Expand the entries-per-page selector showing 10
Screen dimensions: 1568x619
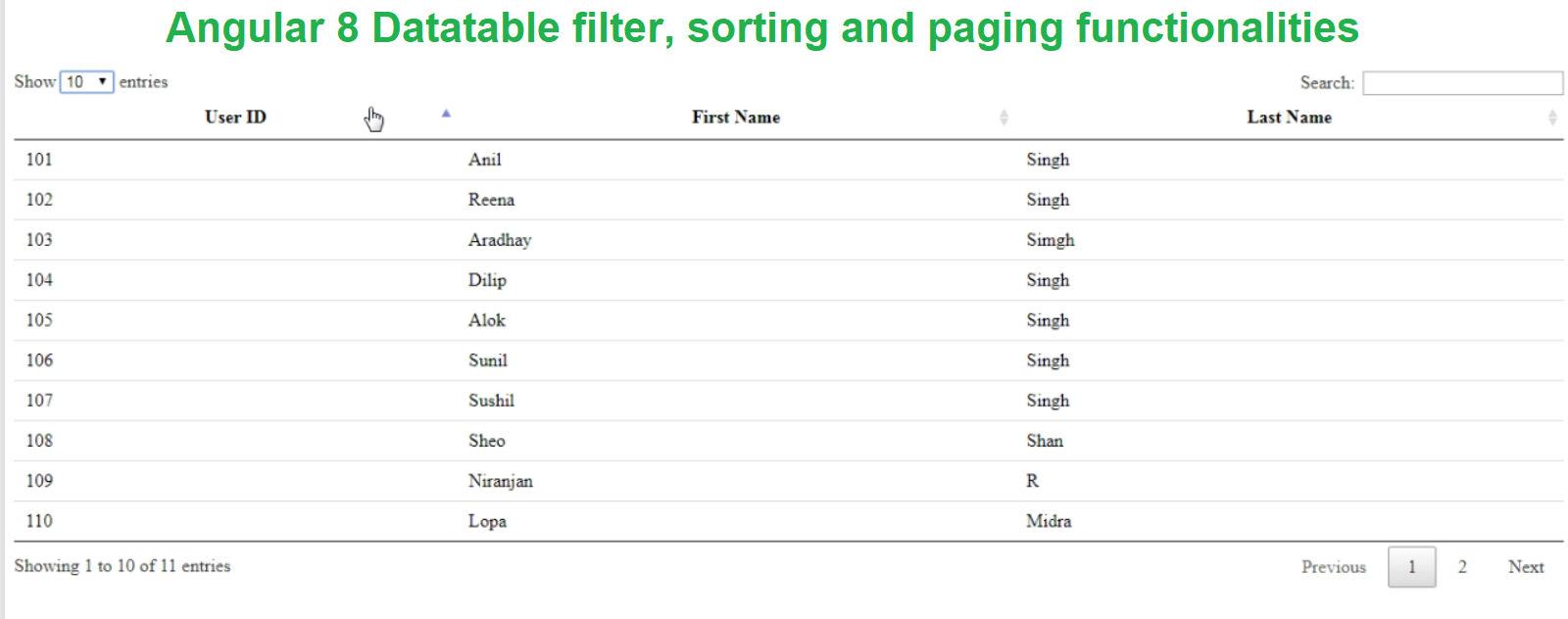[x=87, y=81]
